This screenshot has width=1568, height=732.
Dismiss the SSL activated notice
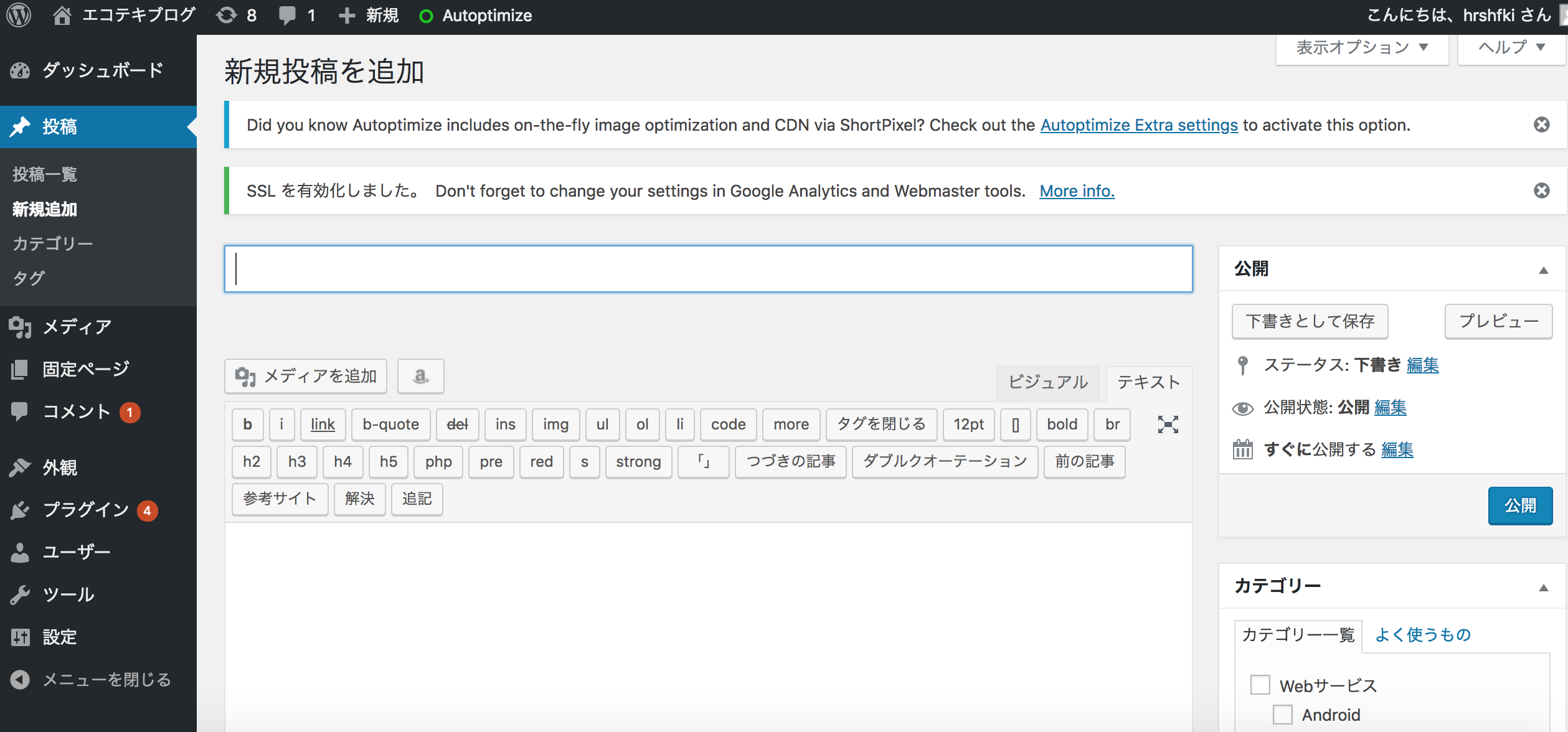1541,190
